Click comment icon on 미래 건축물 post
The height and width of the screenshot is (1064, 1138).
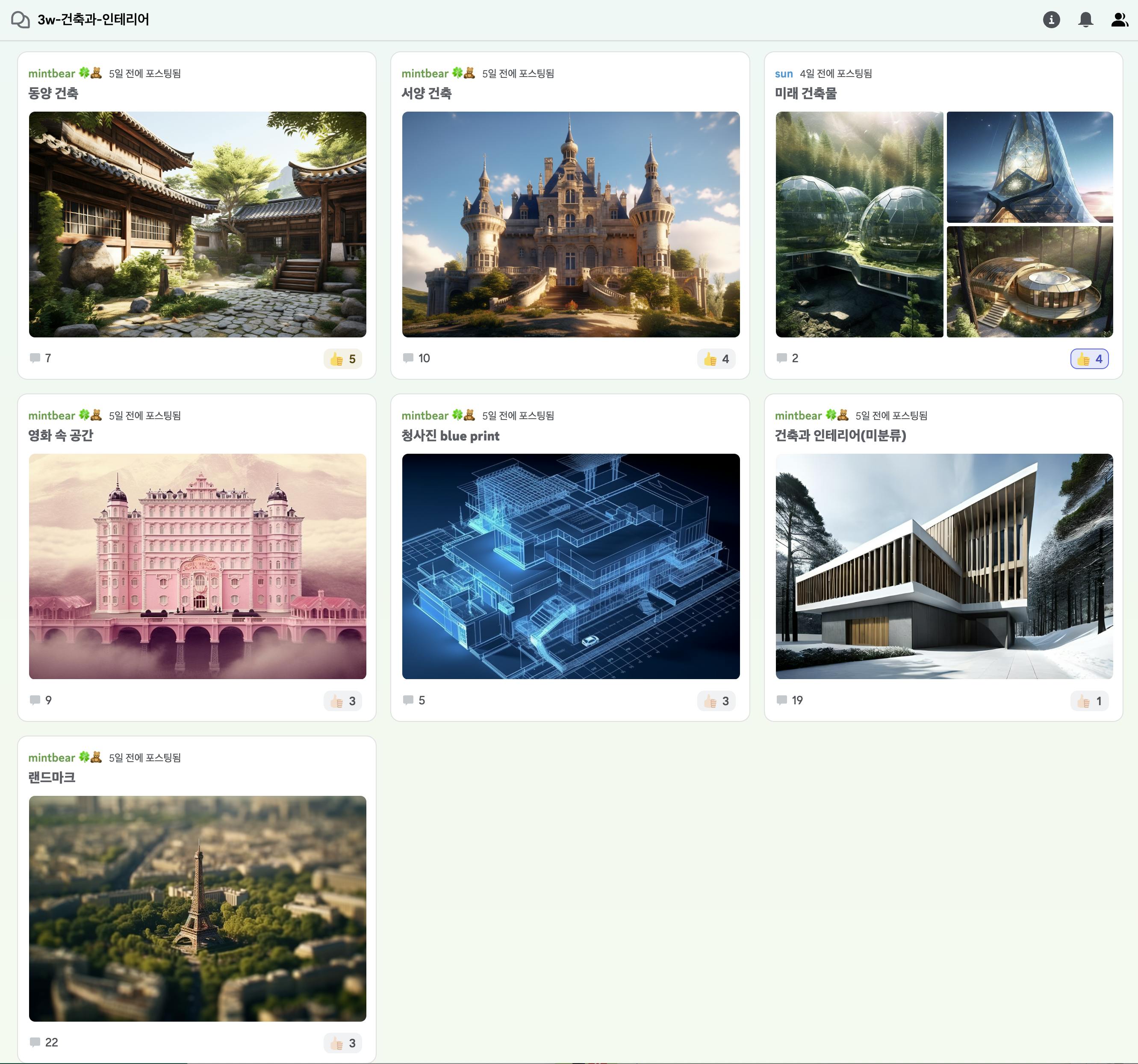tap(781, 358)
